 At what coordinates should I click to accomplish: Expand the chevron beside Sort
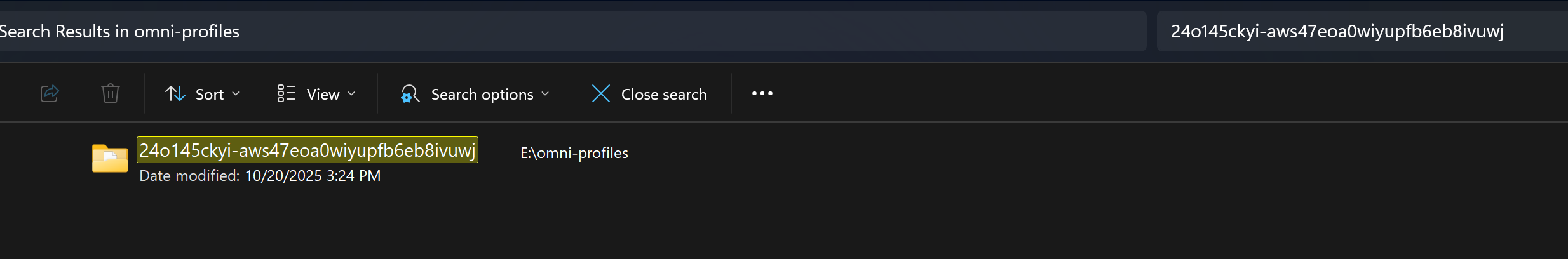(236, 94)
